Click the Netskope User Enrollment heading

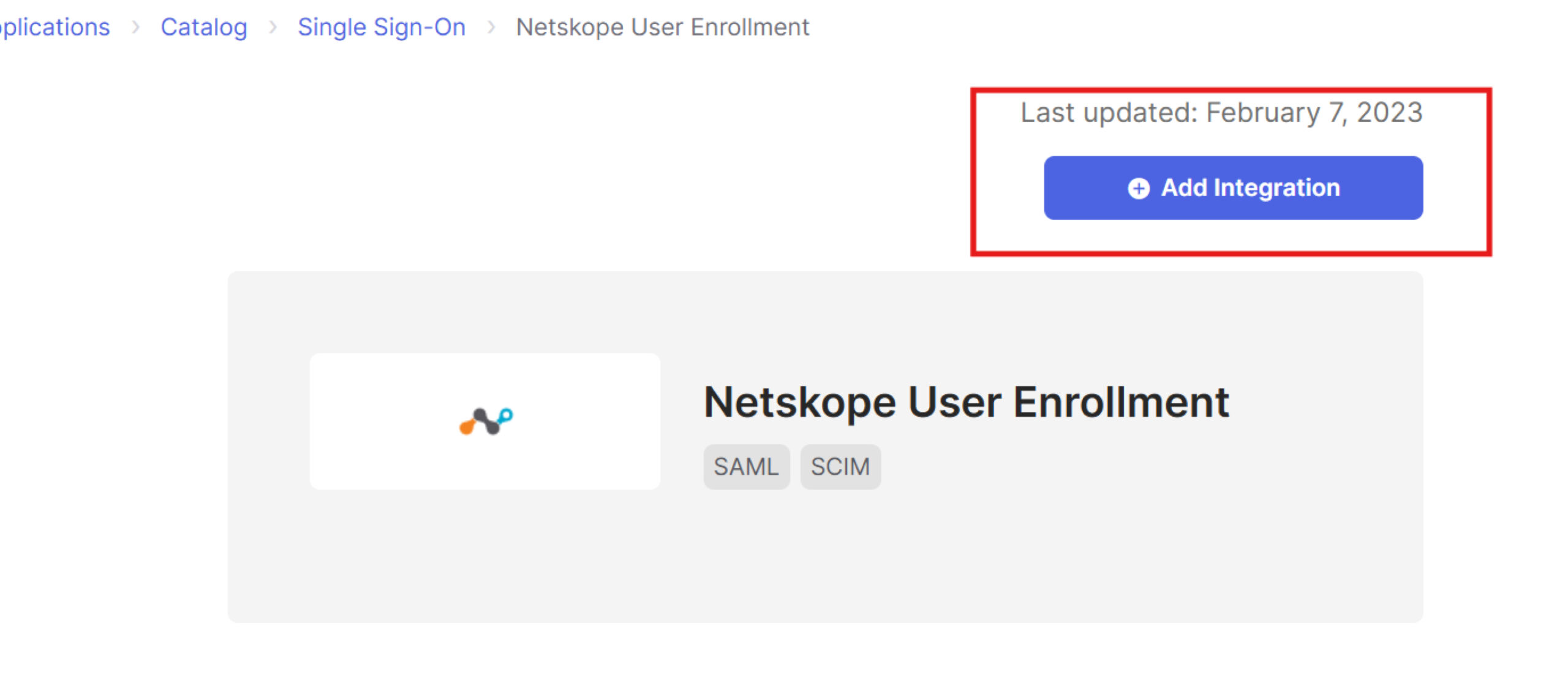pyautogui.click(x=966, y=402)
